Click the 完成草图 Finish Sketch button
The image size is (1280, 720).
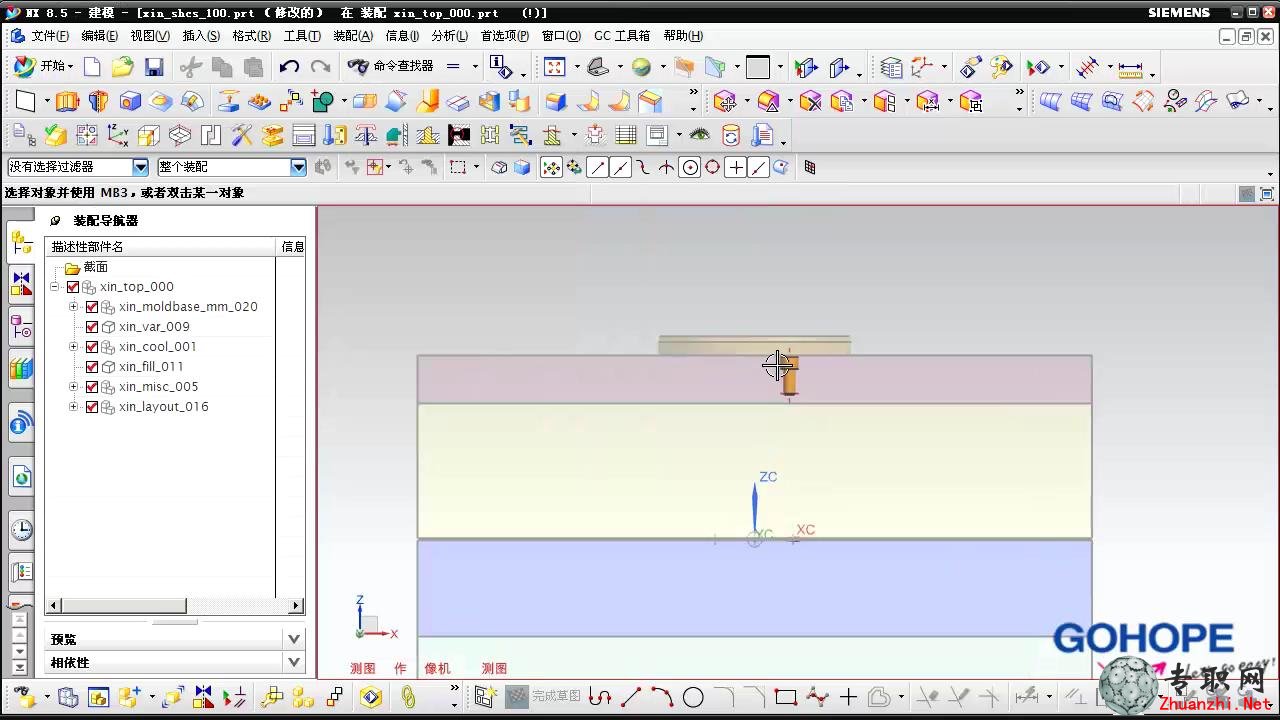(x=544, y=696)
